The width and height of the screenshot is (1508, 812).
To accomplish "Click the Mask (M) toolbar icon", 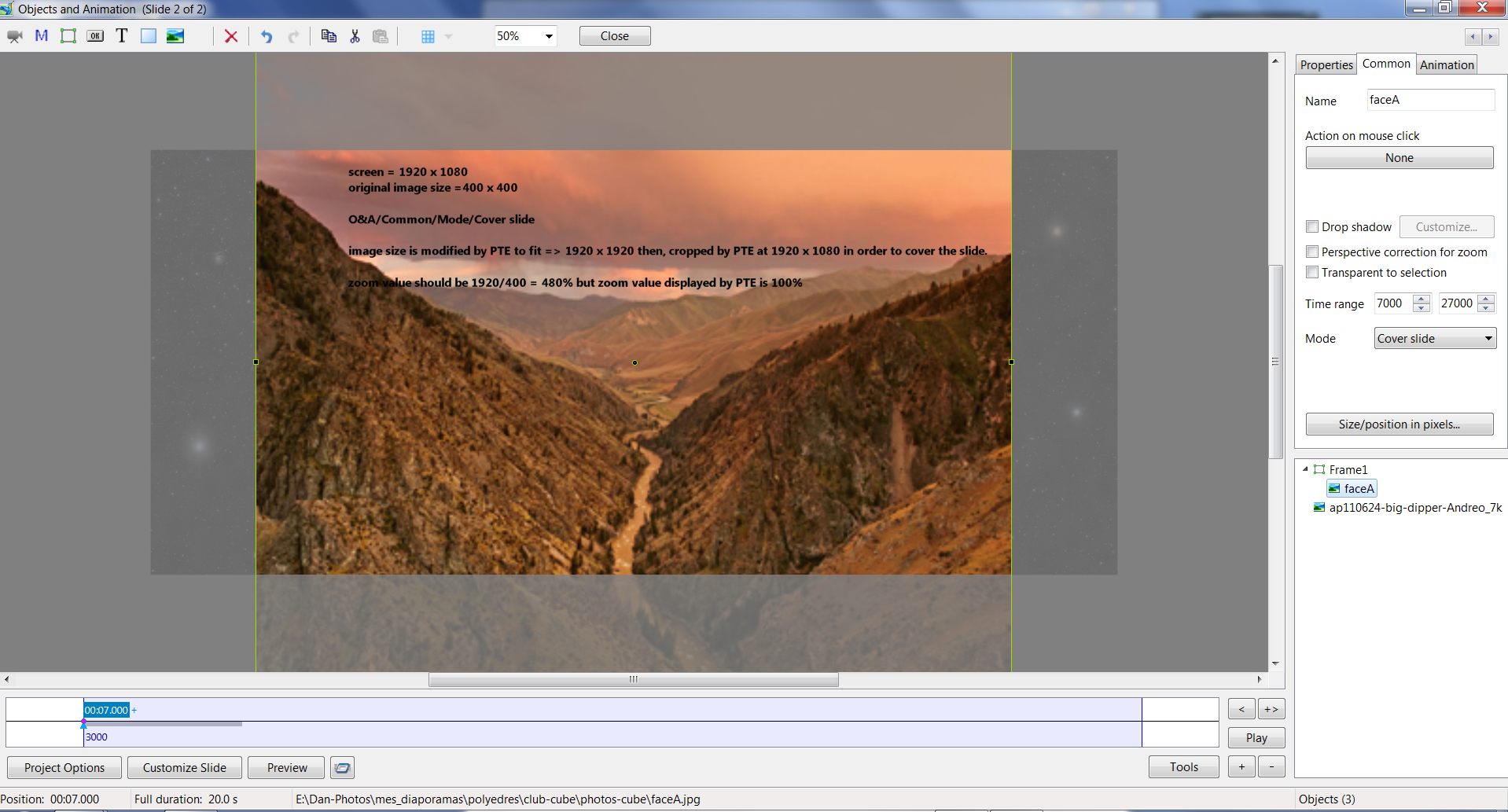I will coord(42,36).
